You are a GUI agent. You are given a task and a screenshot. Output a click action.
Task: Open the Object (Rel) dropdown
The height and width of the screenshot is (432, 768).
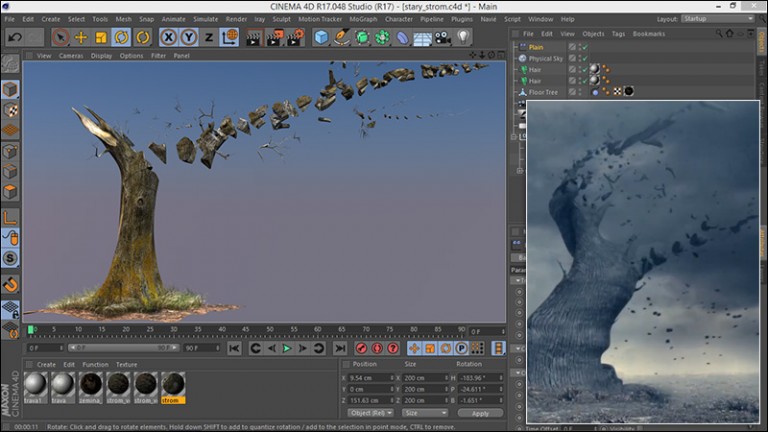tap(371, 413)
